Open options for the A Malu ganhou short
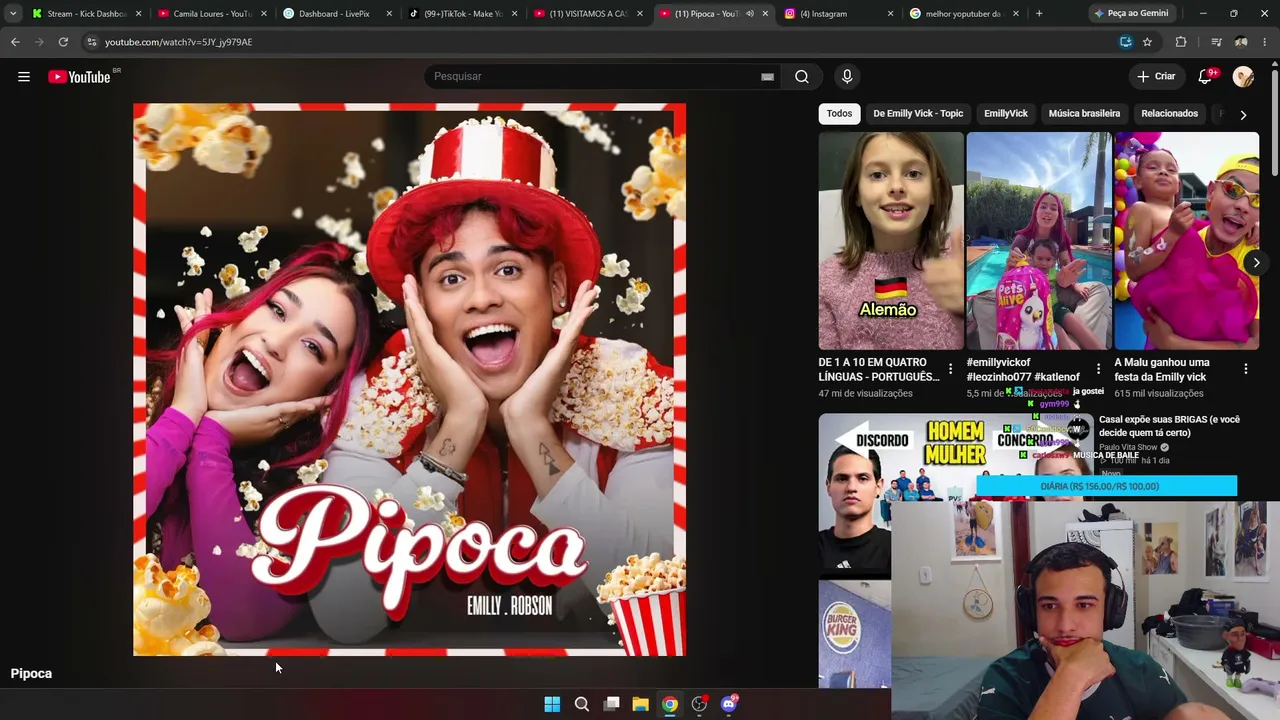Viewport: 1280px width, 720px height. (x=1246, y=370)
